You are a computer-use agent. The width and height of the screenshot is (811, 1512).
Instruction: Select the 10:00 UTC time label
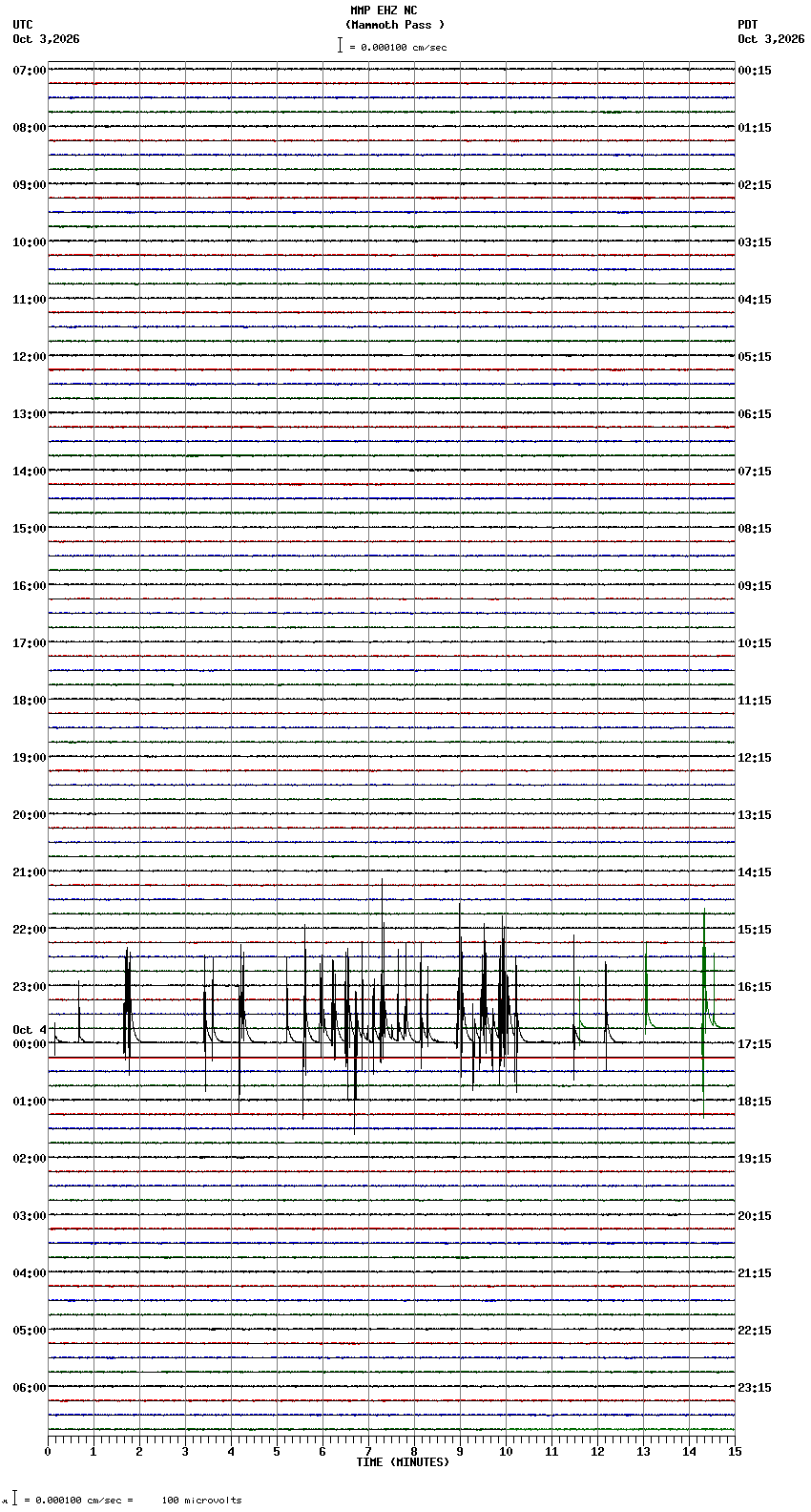(x=29, y=242)
